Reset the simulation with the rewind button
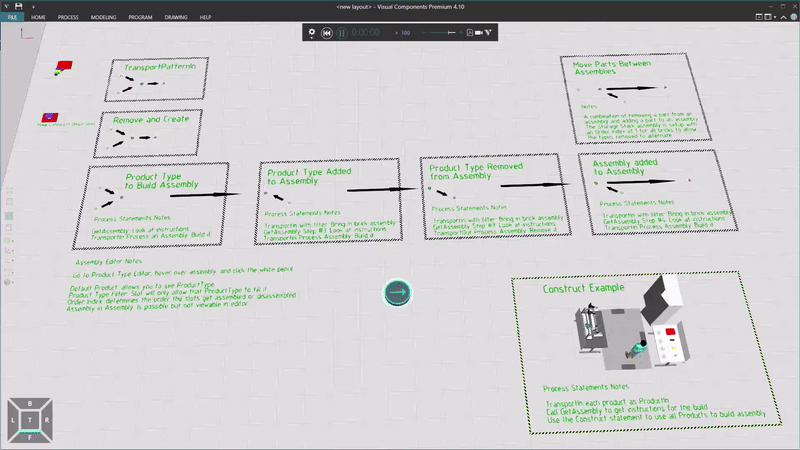The image size is (800, 450). (327, 33)
